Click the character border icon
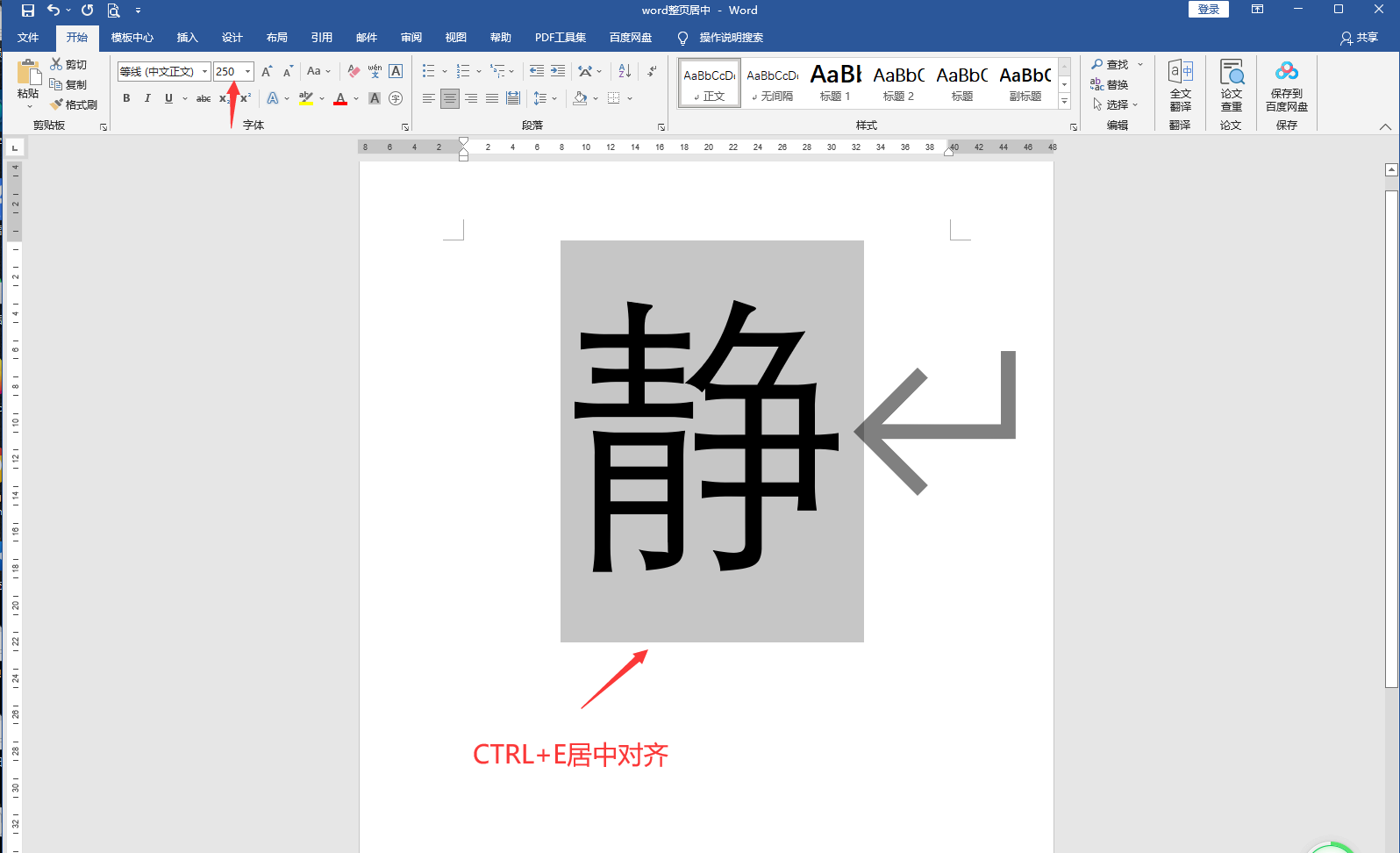The image size is (1400, 853). pyautogui.click(x=396, y=71)
